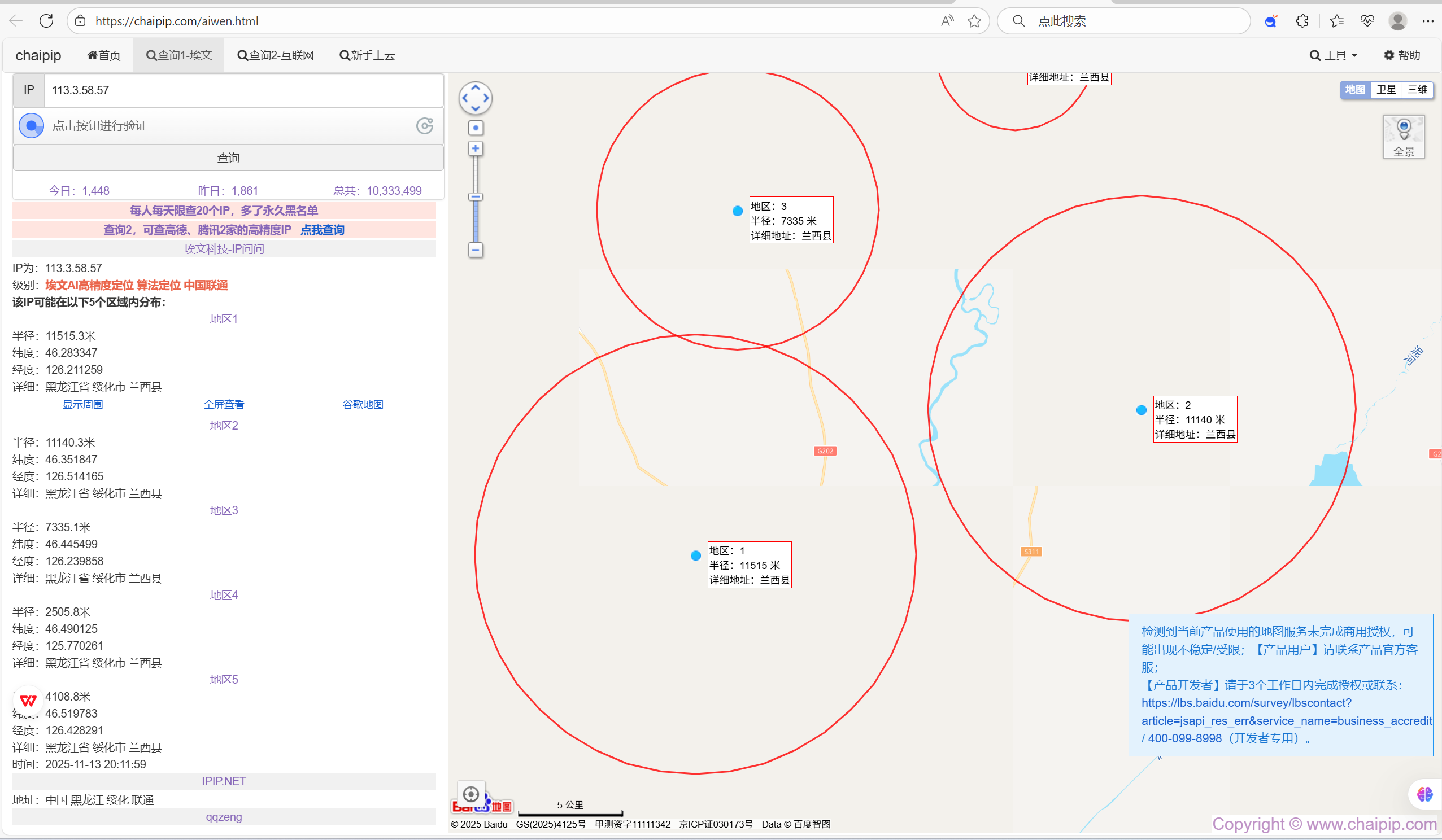Click the map zoom out minus button

[475, 250]
